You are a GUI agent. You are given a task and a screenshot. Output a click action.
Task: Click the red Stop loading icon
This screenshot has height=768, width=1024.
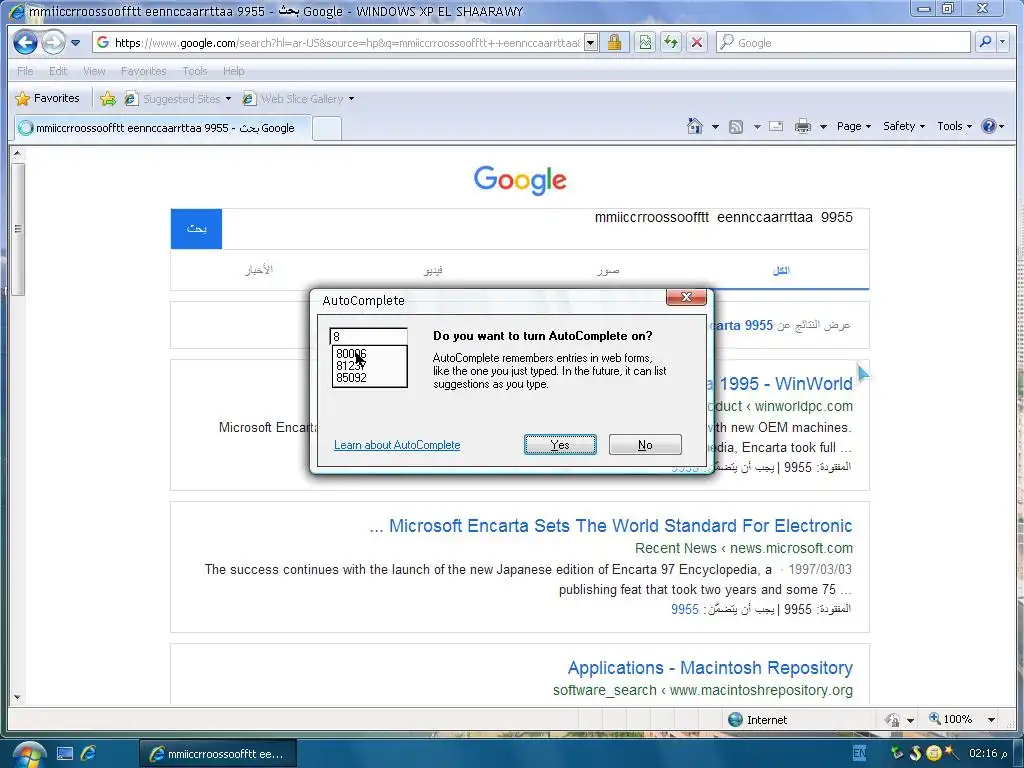pos(697,43)
